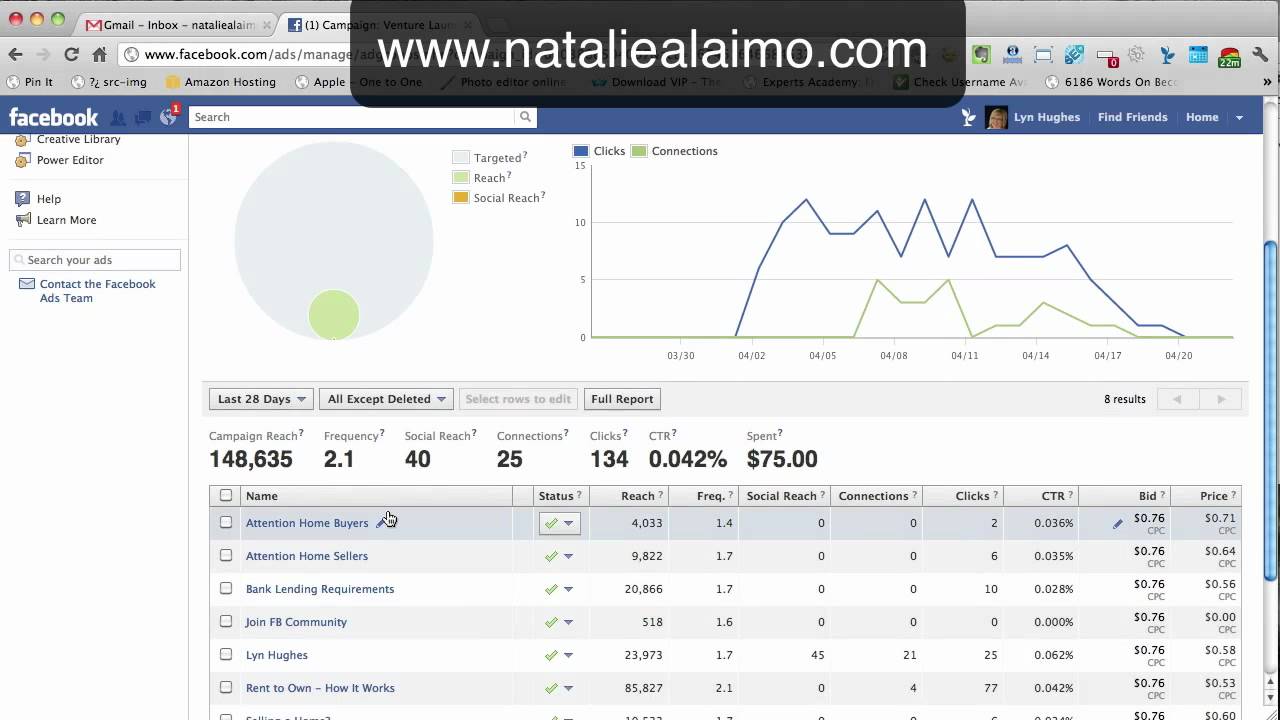Click the search icon in sidebar ads search
The width and height of the screenshot is (1280, 720).
pos(19,260)
